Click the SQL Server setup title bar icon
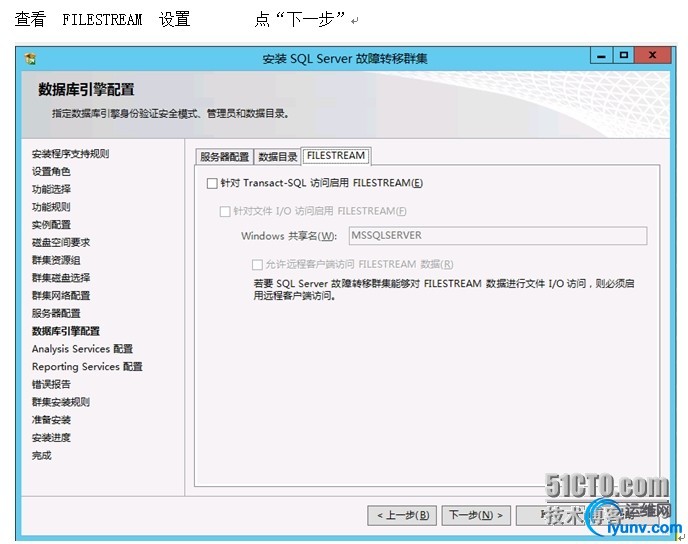Screen dimensions: 688x544 click(30, 58)
